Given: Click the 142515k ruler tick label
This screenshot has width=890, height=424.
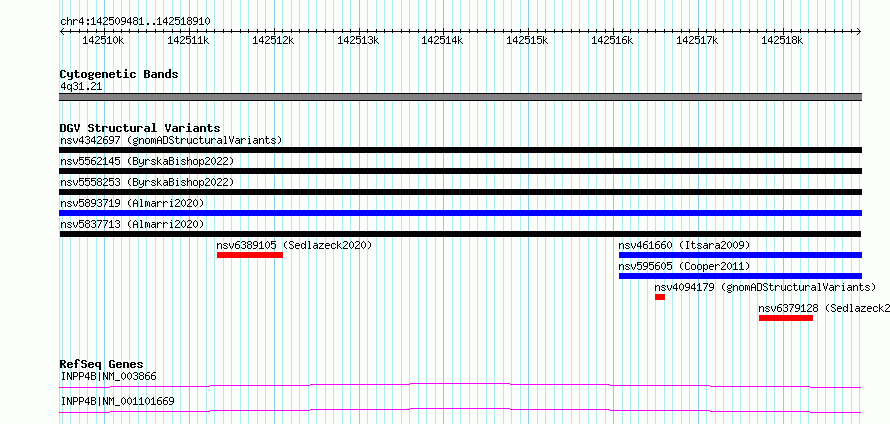Looking at the screenshot, I should 527,41.
